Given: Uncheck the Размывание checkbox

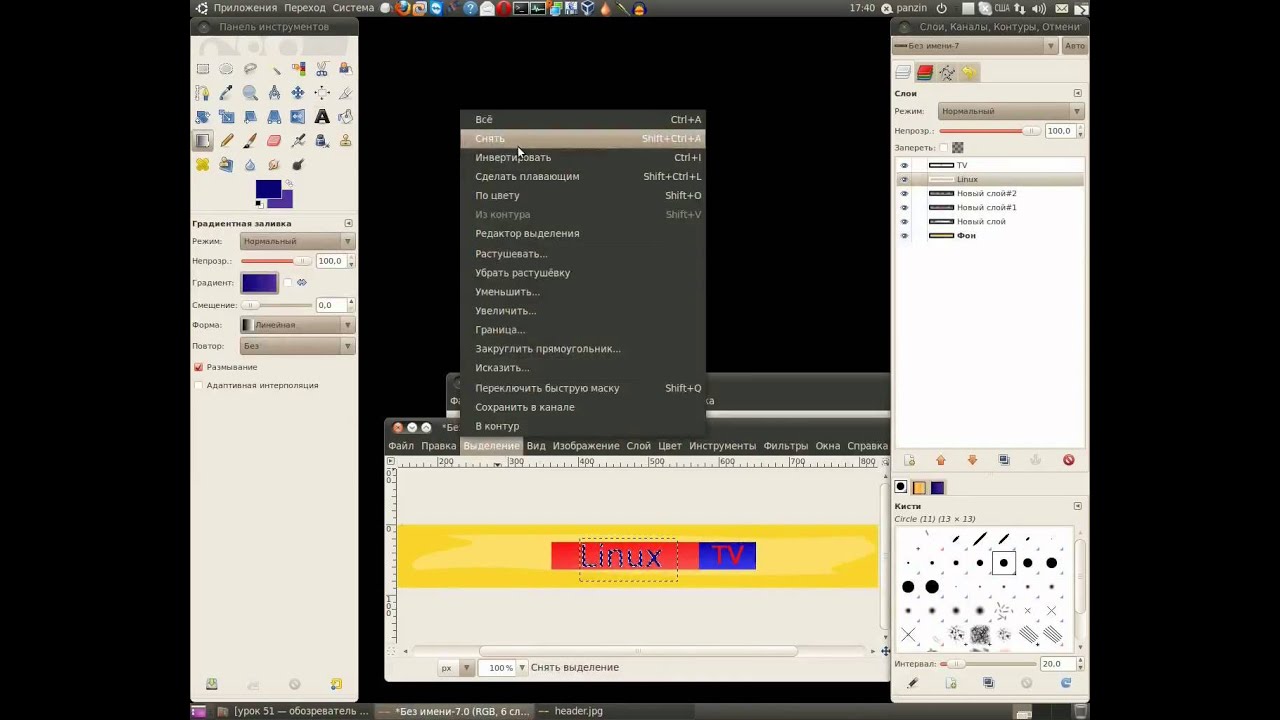Looking at the screenshot, I should pos(198,367).
